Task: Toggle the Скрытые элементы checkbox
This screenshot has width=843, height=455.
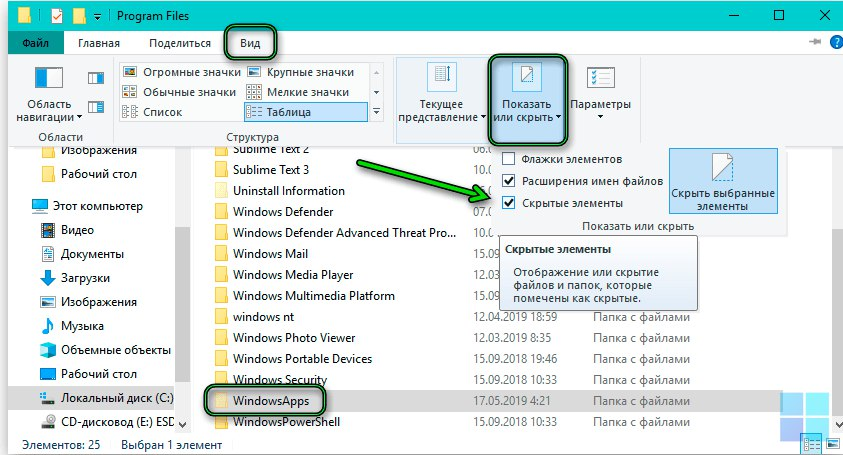Action: point(509,203)
